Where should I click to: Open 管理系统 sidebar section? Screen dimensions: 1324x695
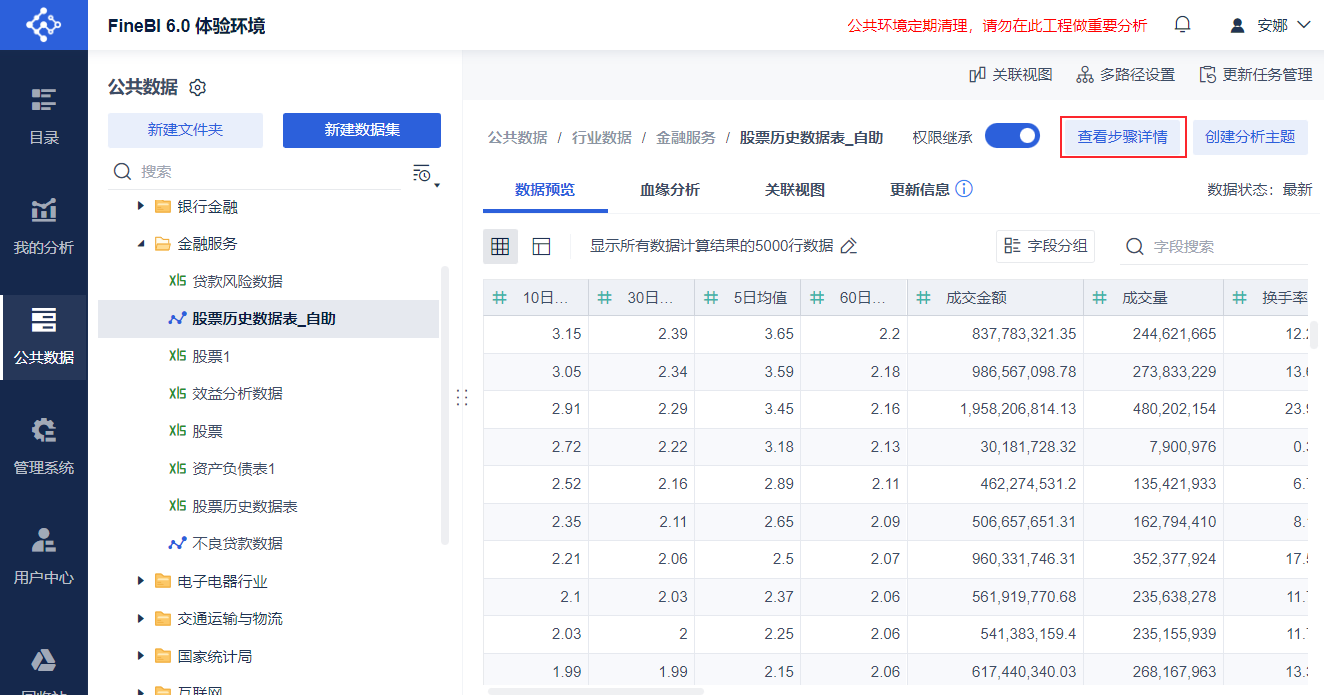(x=43, y=447)
